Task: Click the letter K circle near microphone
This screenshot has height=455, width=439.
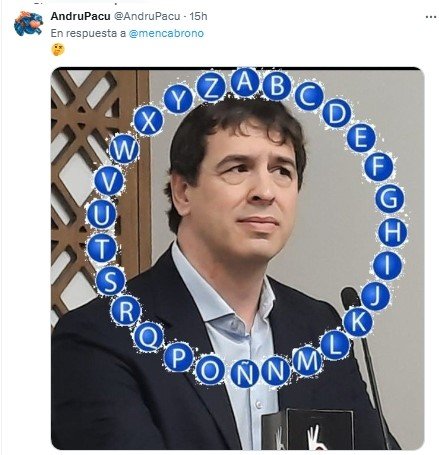Action: [358, 322]
